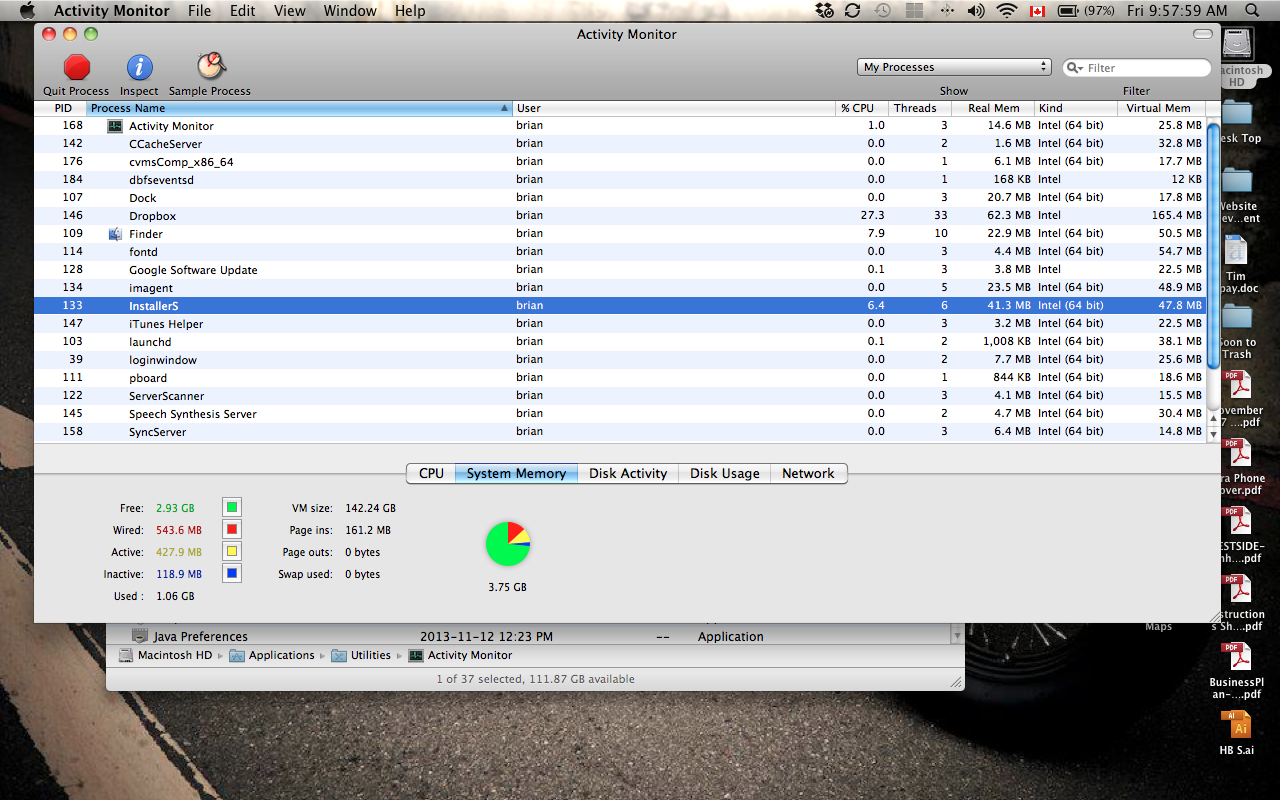Click Macintosh HD in Finder path bar
Viewport: 1280px width, 800px height.
[x=166, y=655]
